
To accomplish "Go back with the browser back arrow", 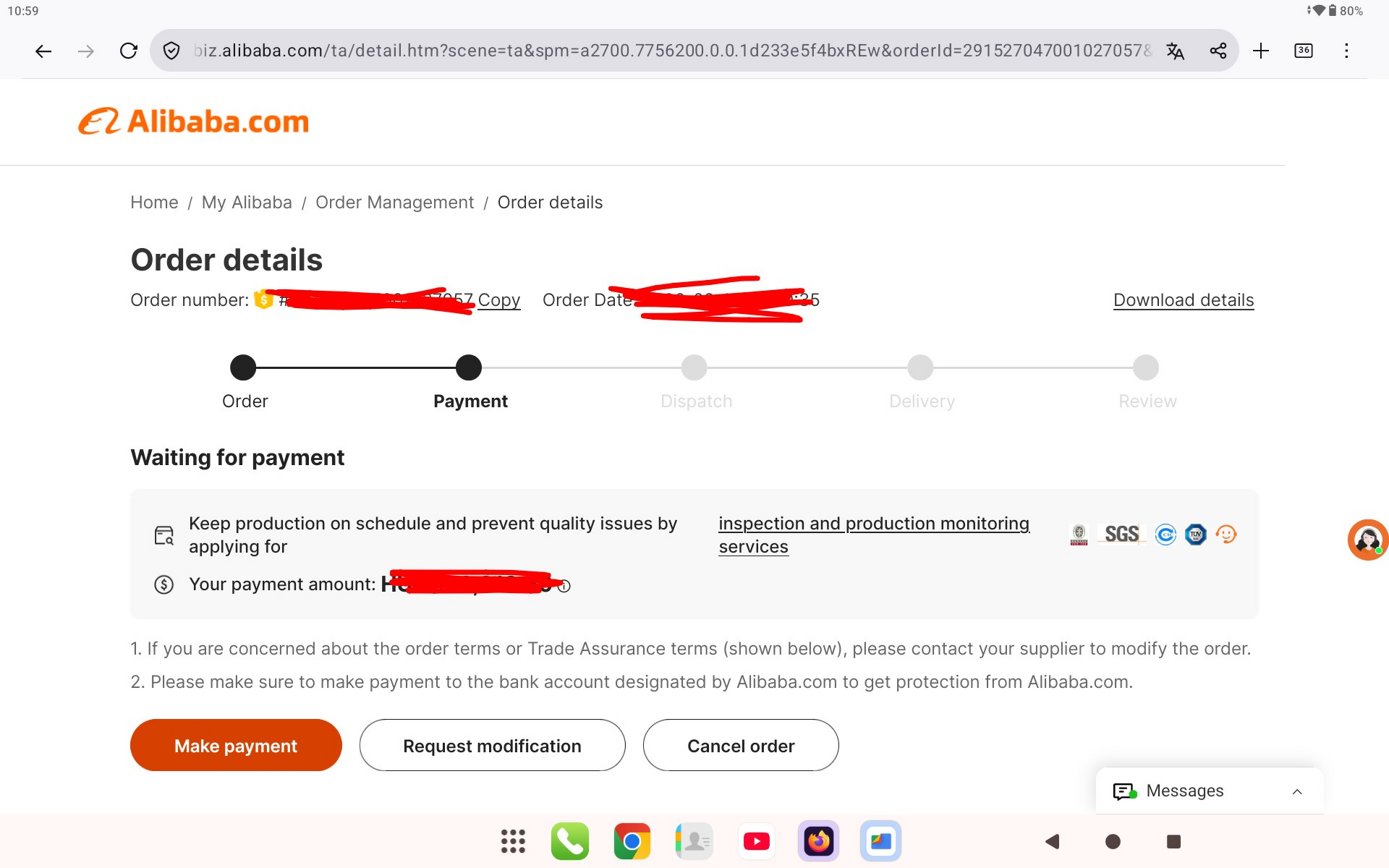I will point(43,51).
